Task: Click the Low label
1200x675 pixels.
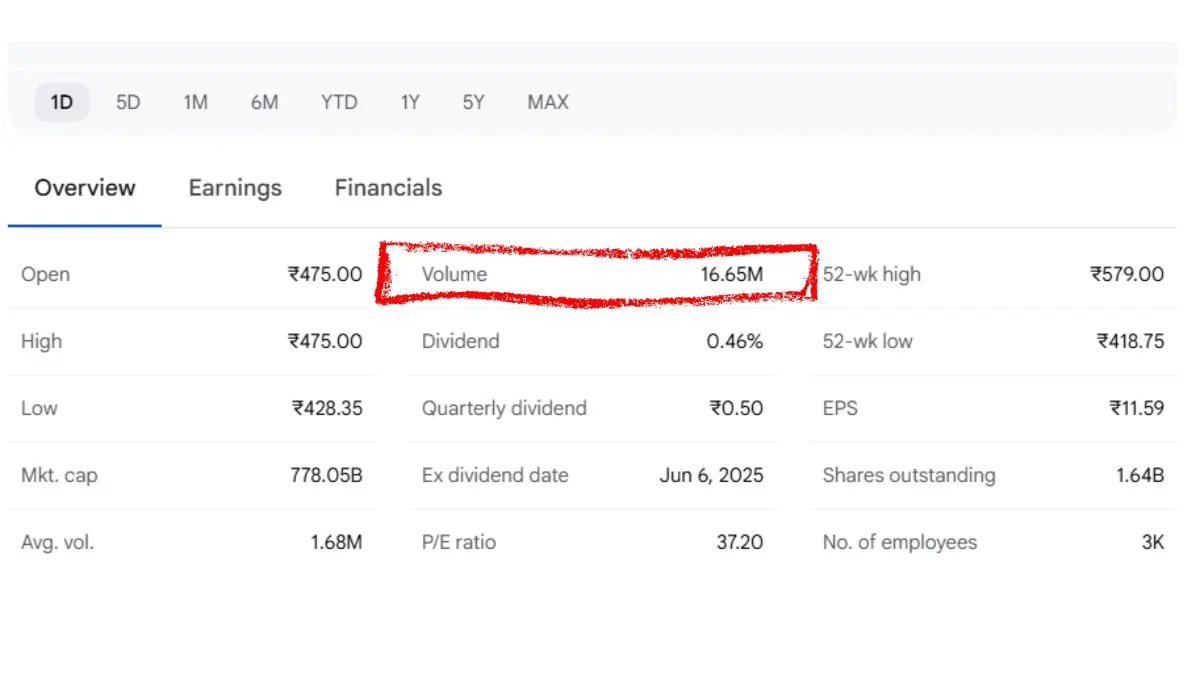Action: [x=39, y=408]
